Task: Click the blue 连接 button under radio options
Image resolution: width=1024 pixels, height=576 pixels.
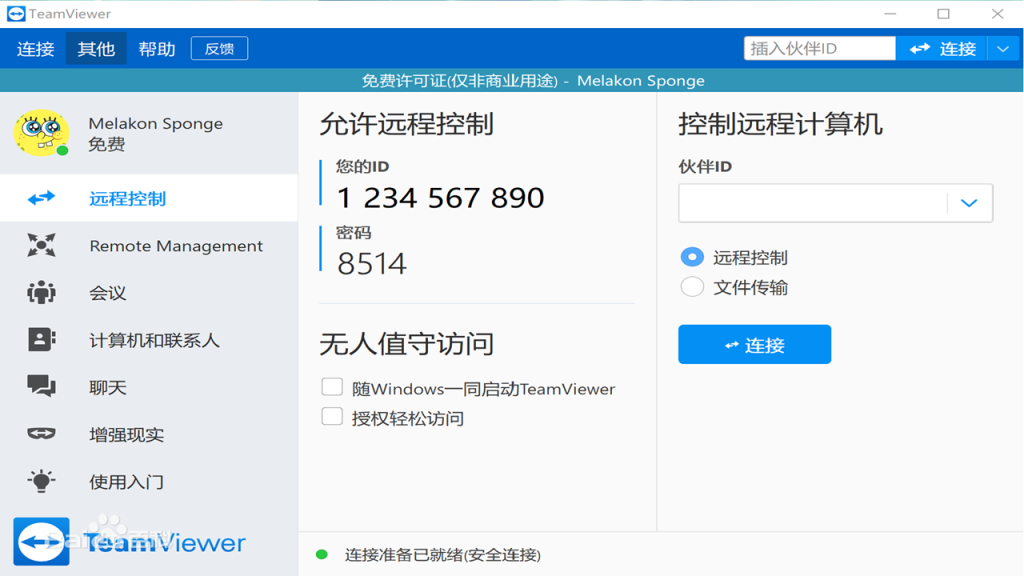Action: coord(754,344)
